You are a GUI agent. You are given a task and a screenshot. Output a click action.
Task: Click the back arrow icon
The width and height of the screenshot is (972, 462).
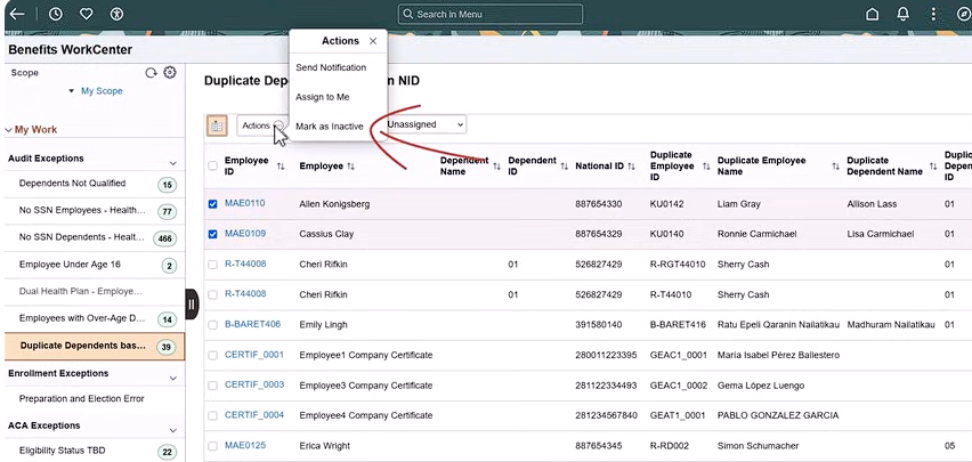(x=17, y=14)
